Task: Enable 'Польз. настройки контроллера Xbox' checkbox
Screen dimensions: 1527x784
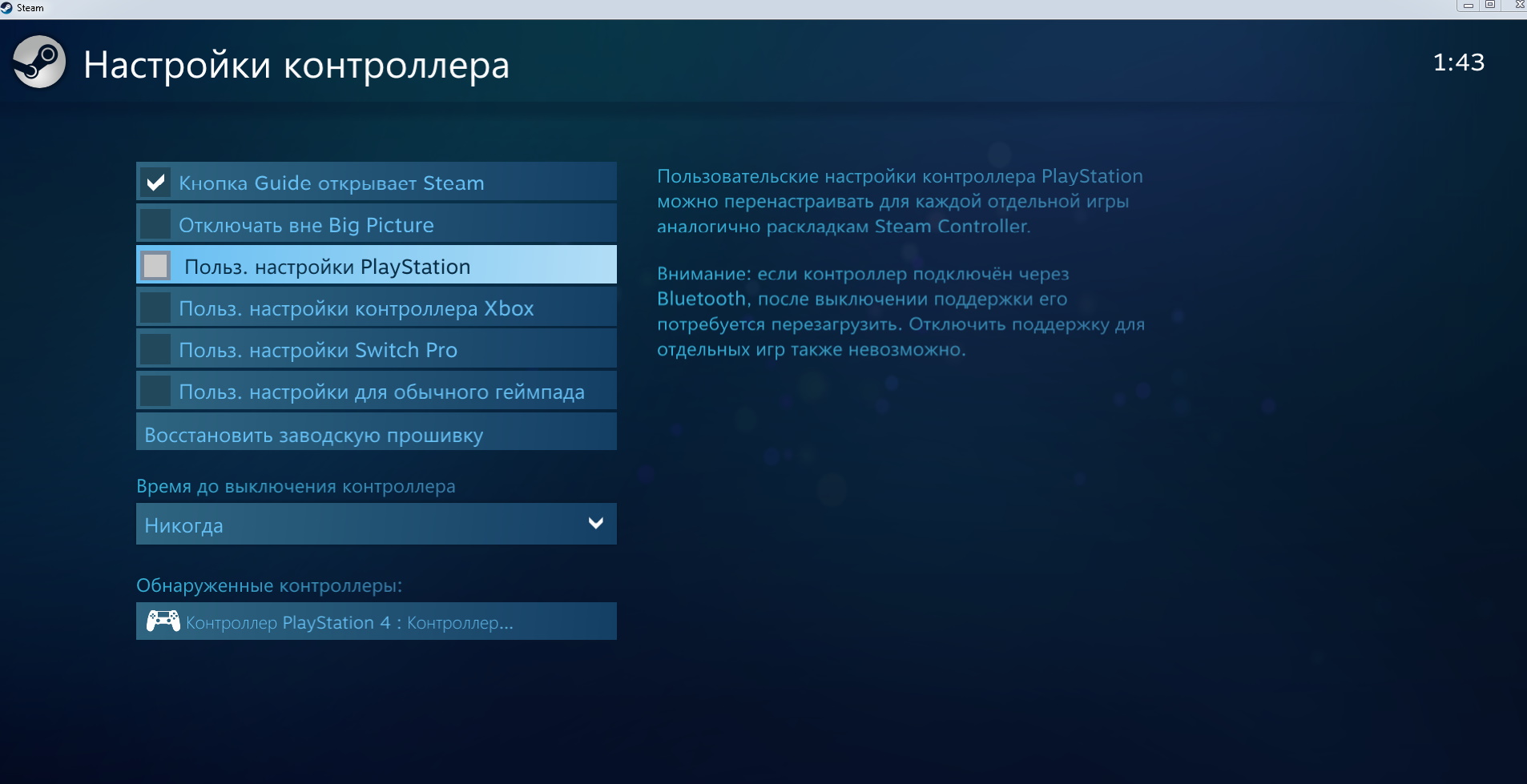Action: 155,308
